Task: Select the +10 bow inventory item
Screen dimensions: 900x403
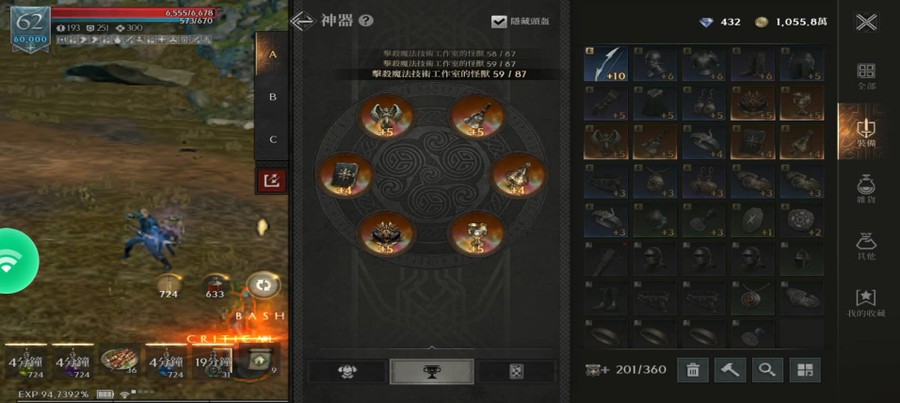Action: (x=606, y=64)
